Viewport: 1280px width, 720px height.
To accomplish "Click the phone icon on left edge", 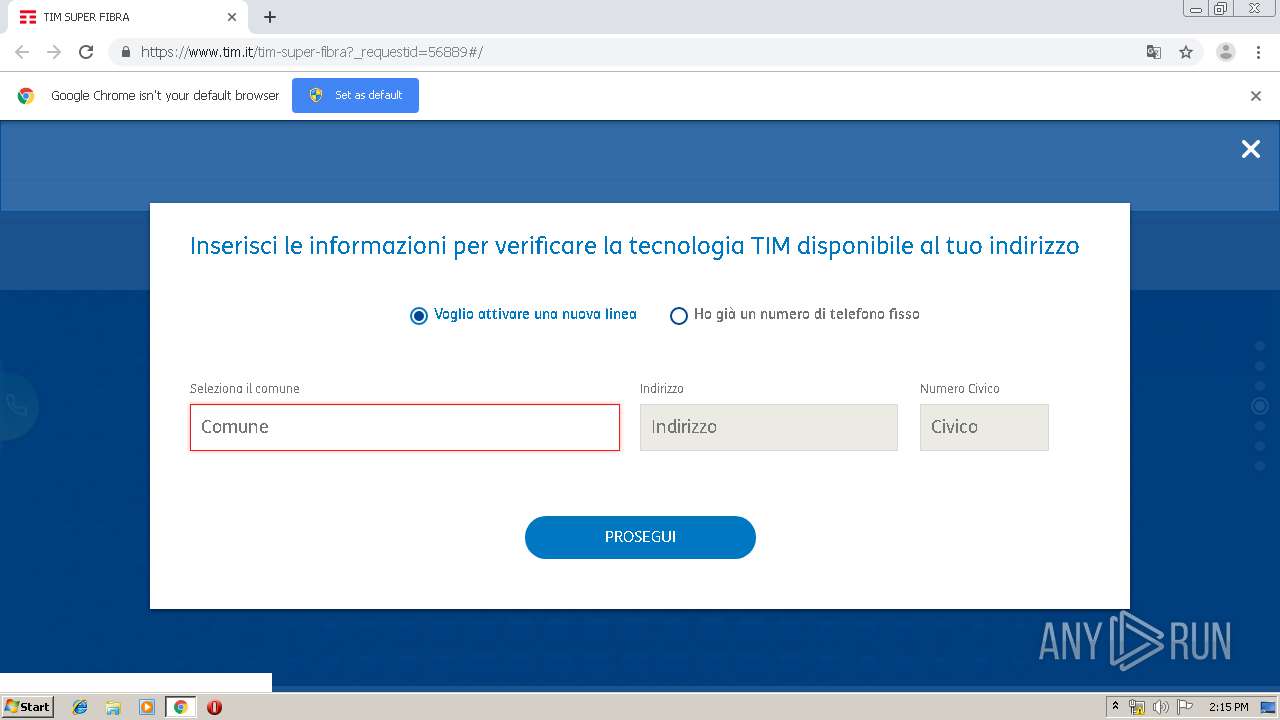I will point(17,405).
